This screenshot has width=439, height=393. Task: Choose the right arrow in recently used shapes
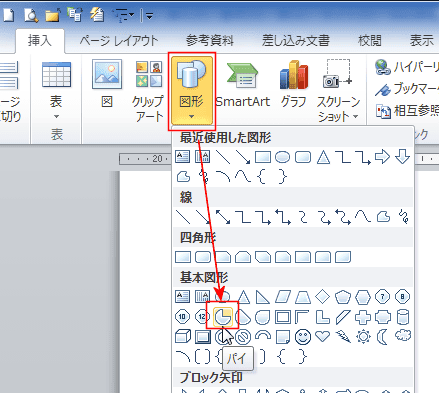pyautogui.click(x=382, y=156)
